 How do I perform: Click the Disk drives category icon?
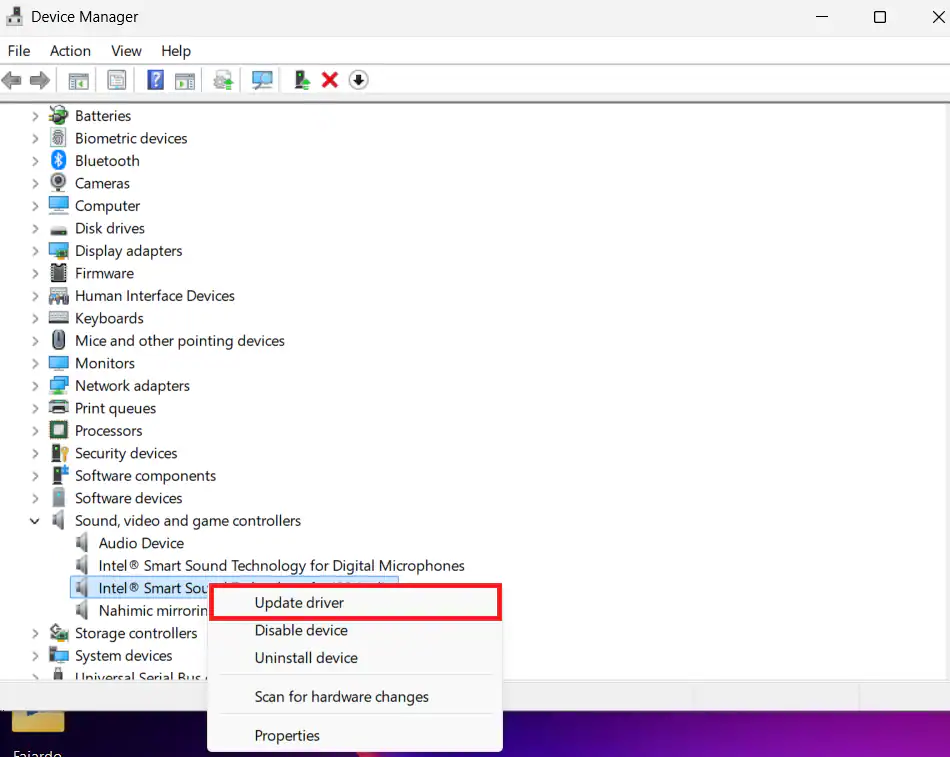coord(58,230)
